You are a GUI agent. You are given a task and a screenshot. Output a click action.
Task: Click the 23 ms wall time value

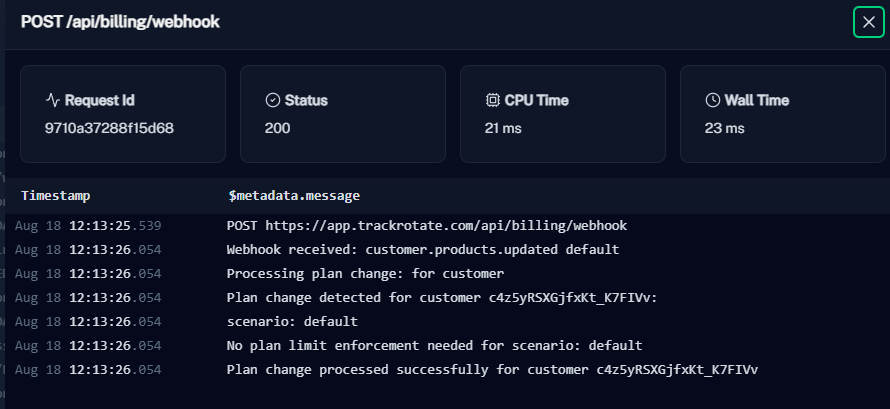(724, 128)
